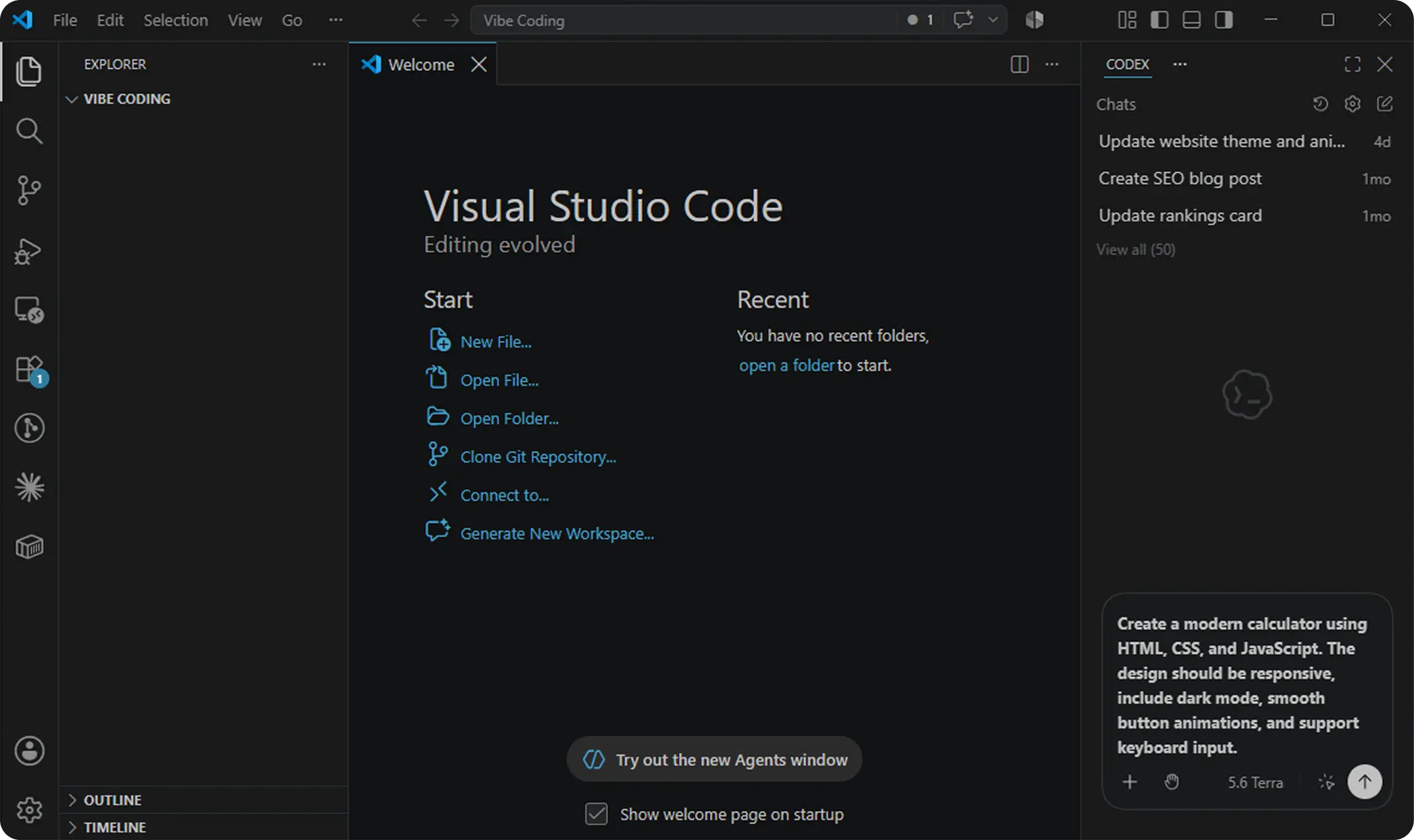Open the View menu
Image resolution: width=1414 pixels, height=840 pixels.
[x=245, y=20]
